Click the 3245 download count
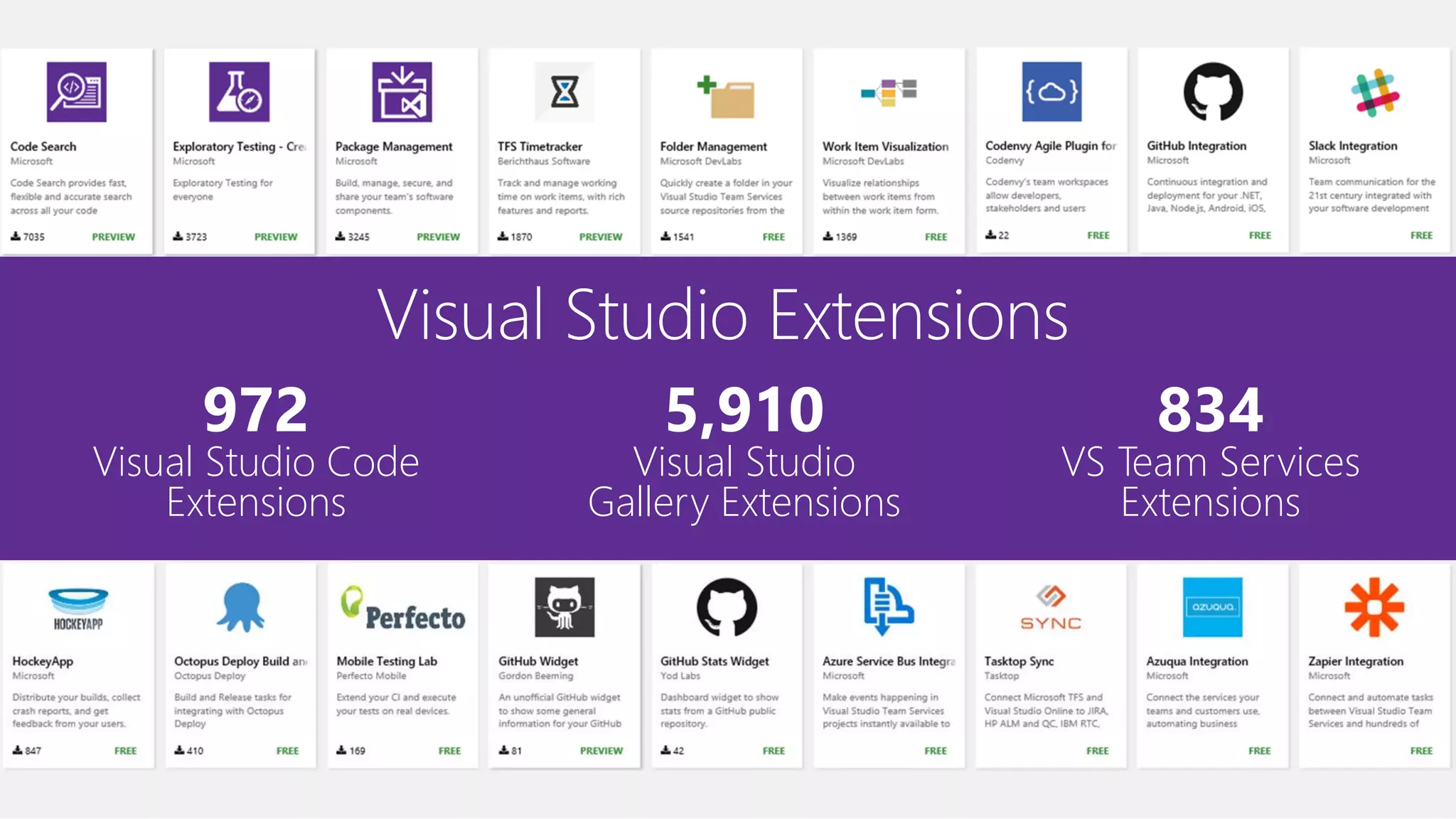 358,237
